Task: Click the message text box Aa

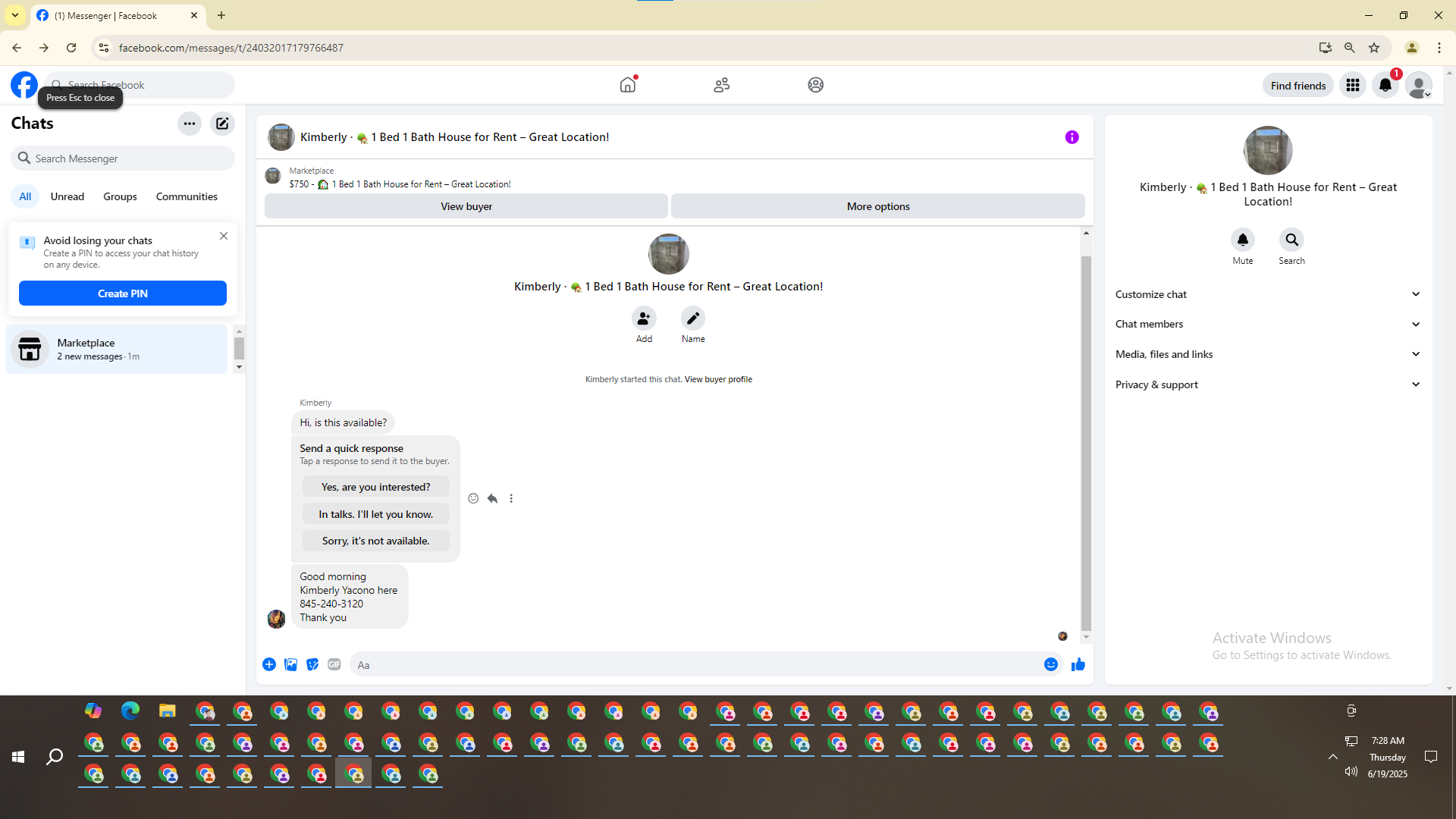Action: click(696, 665)
